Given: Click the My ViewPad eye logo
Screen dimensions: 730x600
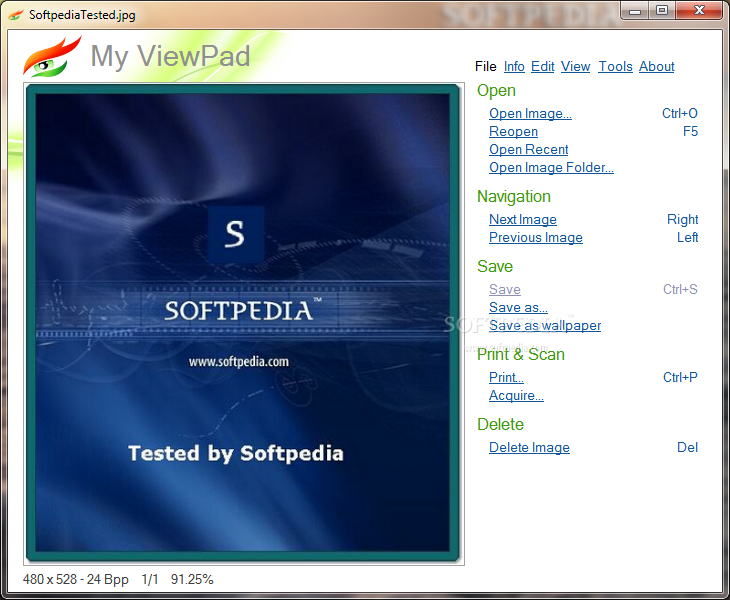Looking at the screenshot, I should 52,57.
